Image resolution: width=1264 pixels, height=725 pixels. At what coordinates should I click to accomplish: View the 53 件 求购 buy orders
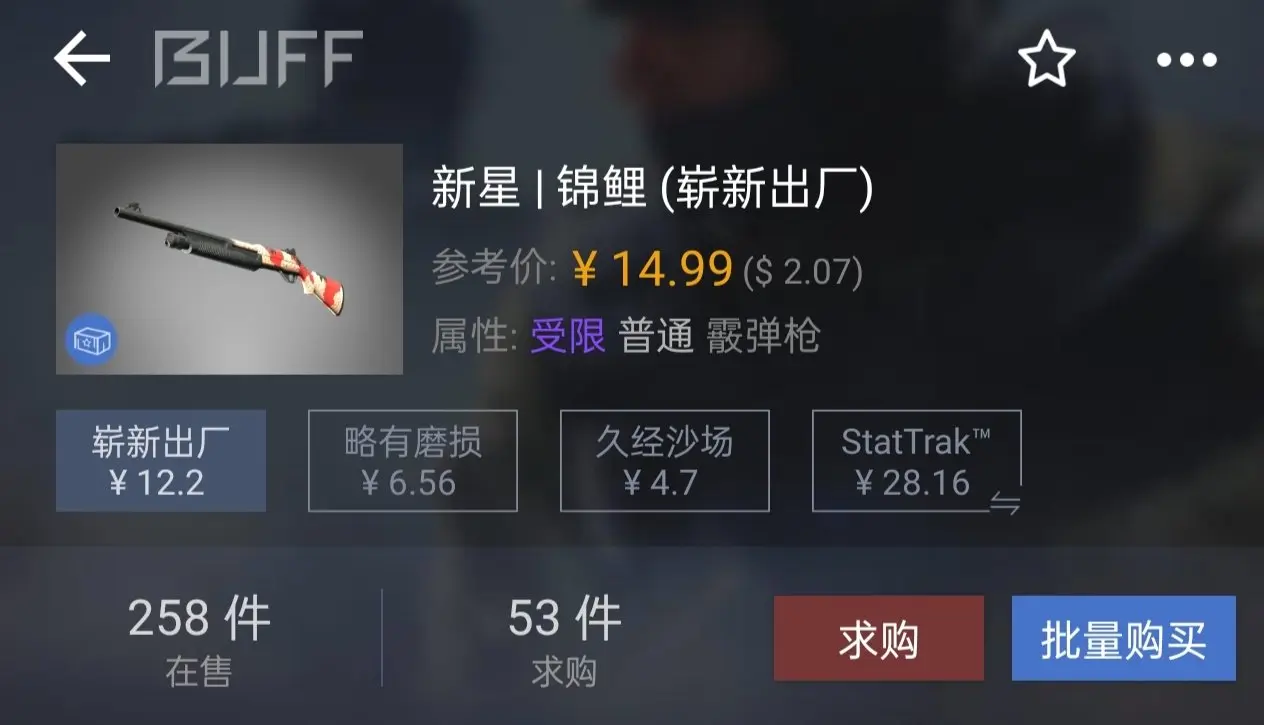tap(565, 641)
